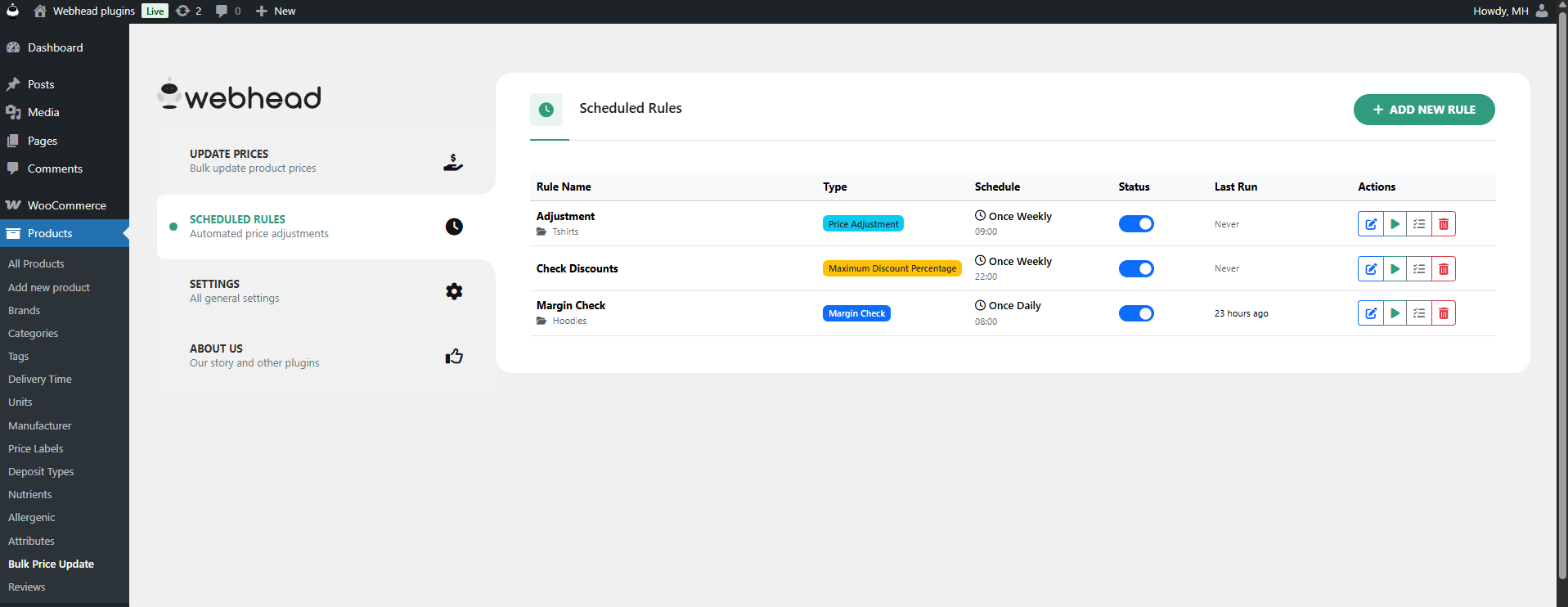The width and height of the screenshot is (1568, 607).
Task: Expand the WooCommerce sidebar menu
Action: [66, 205]
